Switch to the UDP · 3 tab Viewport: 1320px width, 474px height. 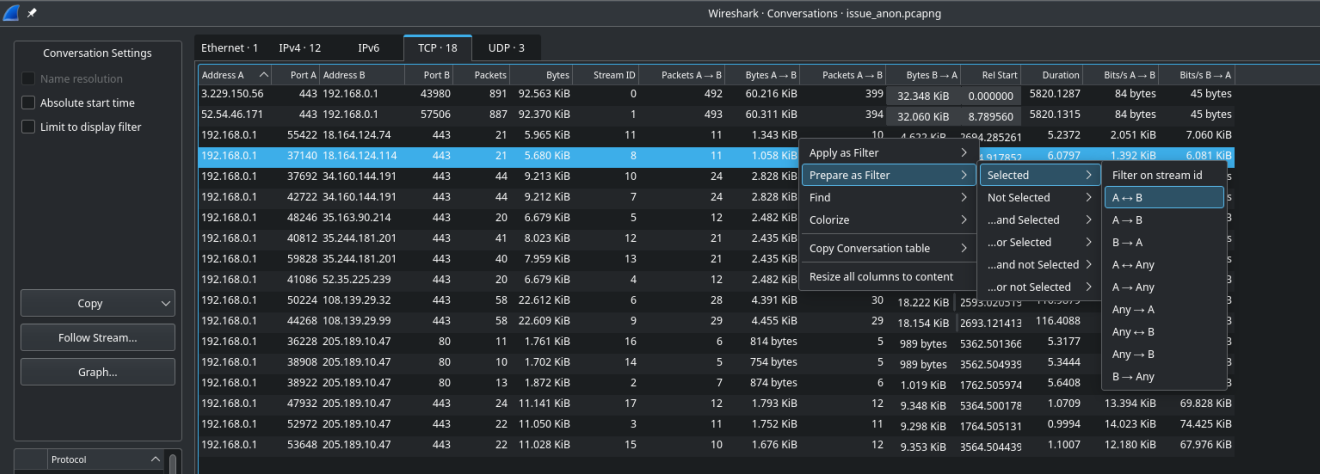pyautogui.click(x=506, y=48)
